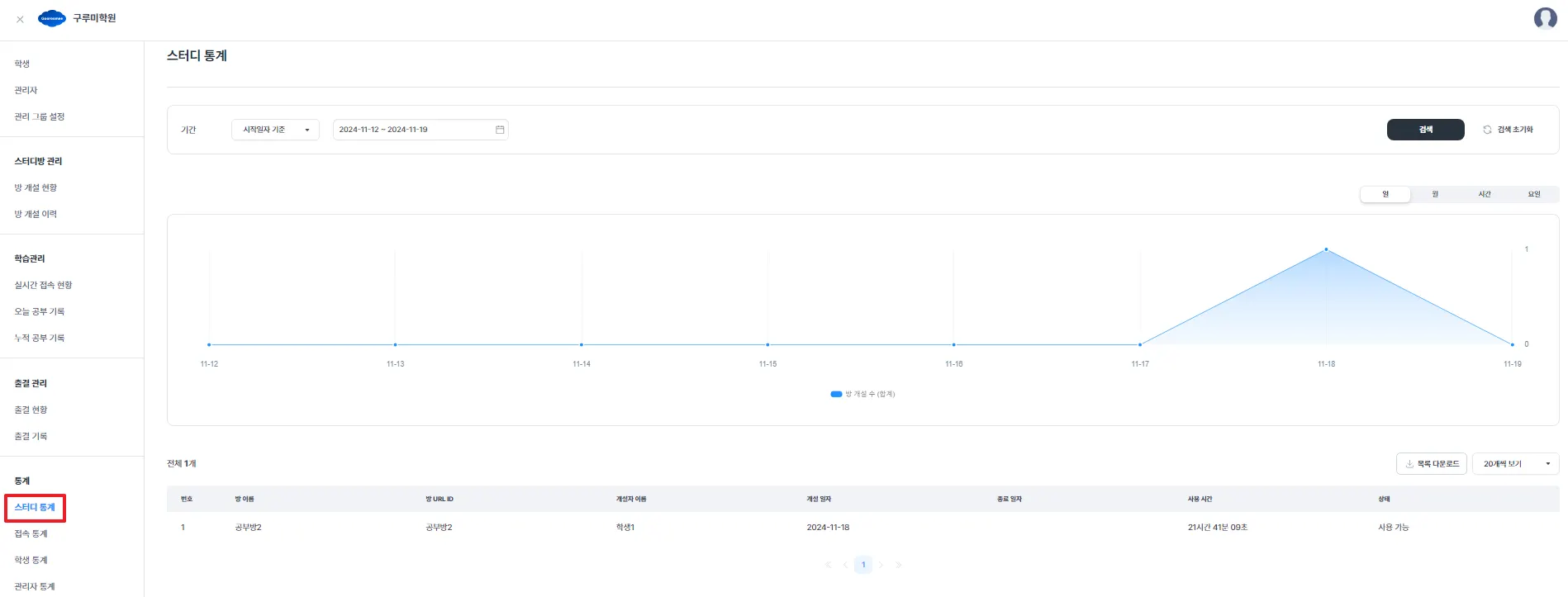
Task: Click the 방 이름 column header
Action: pyautogui.click(x=245, y=499)
